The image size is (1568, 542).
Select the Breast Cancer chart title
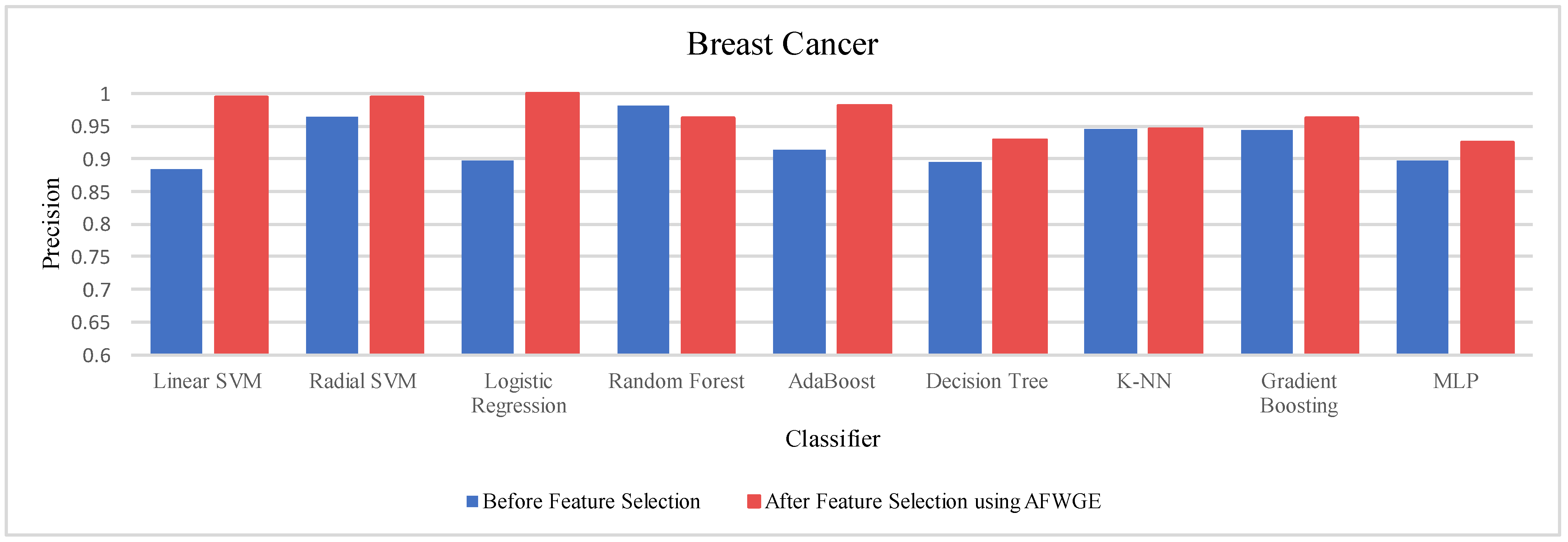click(x=782, y=44)
